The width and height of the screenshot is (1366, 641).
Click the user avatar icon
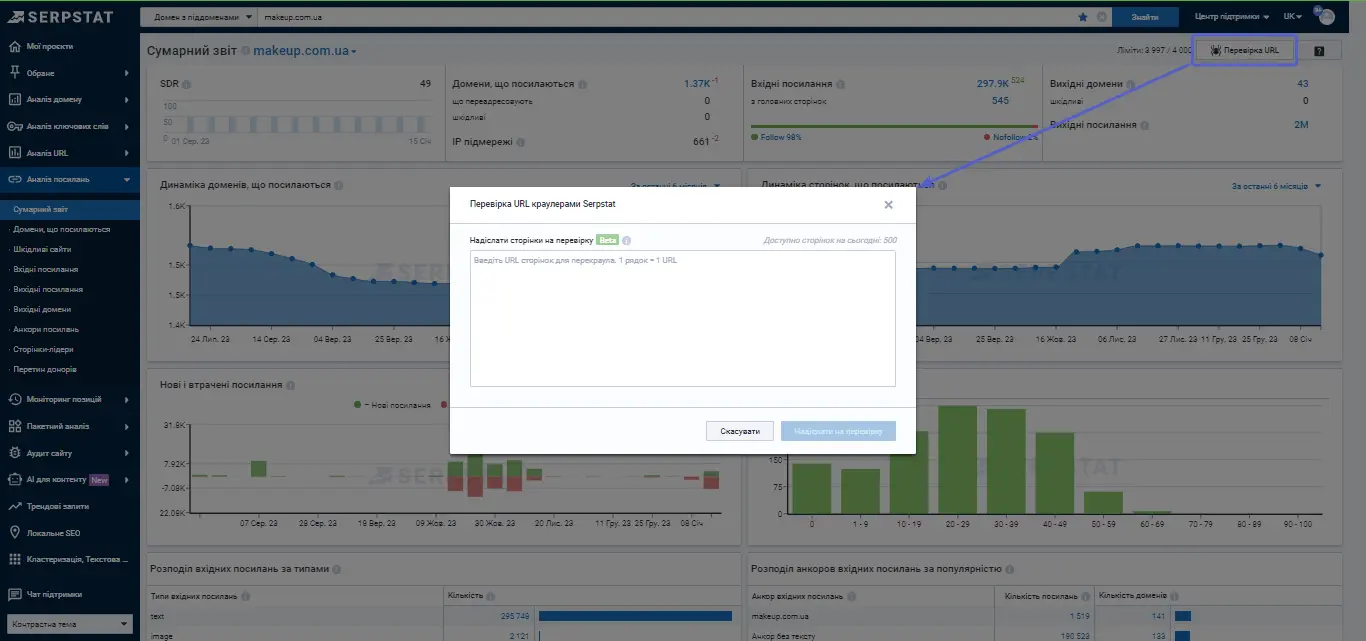coord(1326,17)
